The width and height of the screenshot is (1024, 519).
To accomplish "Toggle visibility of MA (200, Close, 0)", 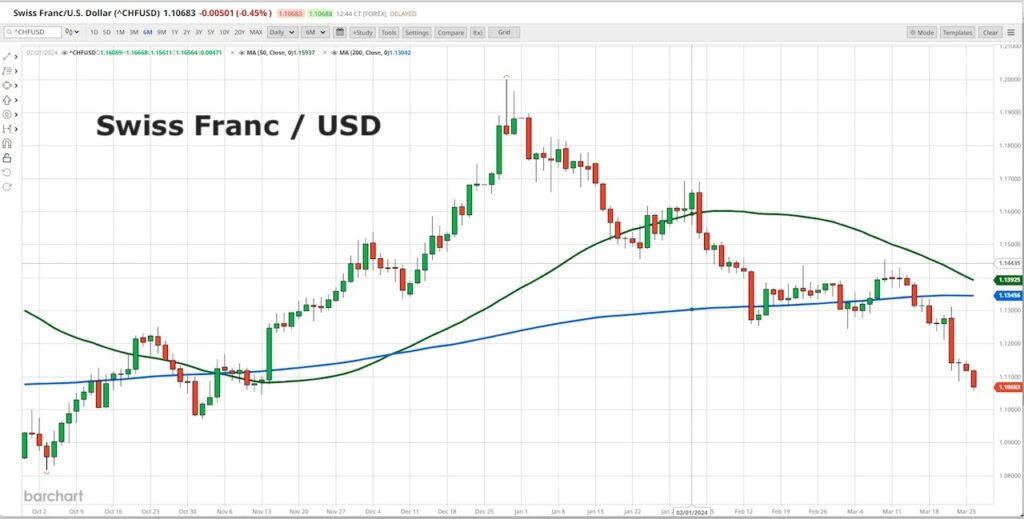I will point(334,52).
